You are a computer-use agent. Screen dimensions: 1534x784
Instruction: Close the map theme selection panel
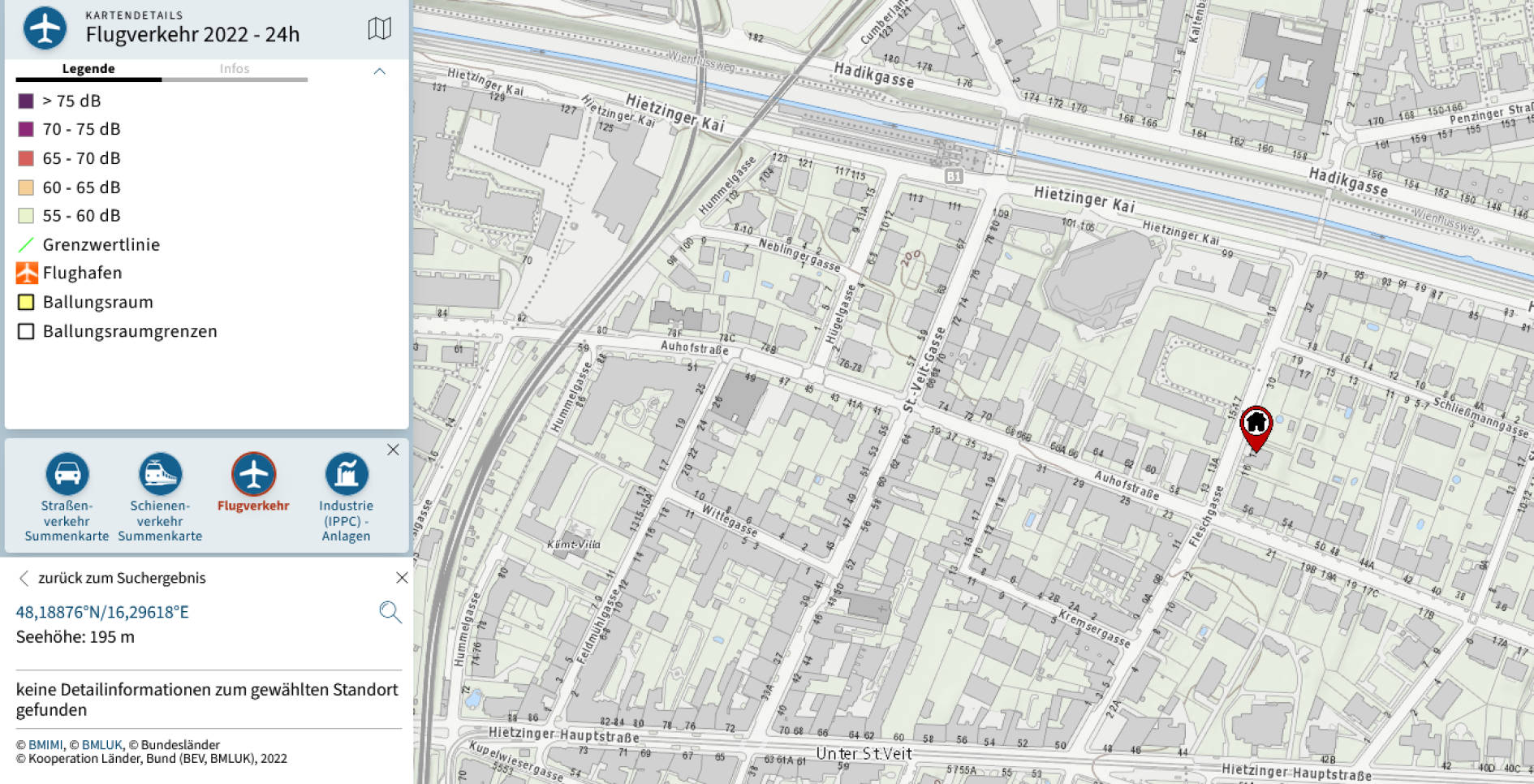point(393,450)
